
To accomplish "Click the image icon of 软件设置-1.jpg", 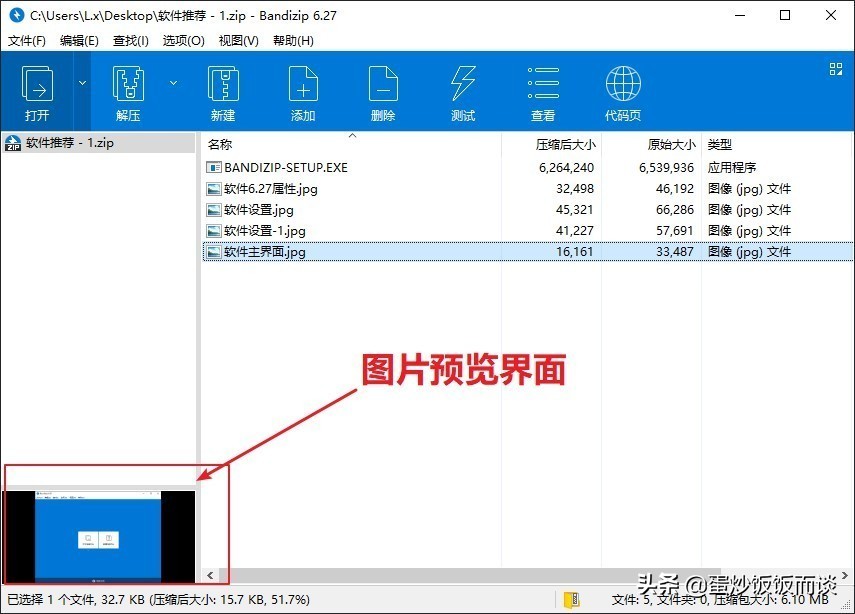I will point(214,231).
